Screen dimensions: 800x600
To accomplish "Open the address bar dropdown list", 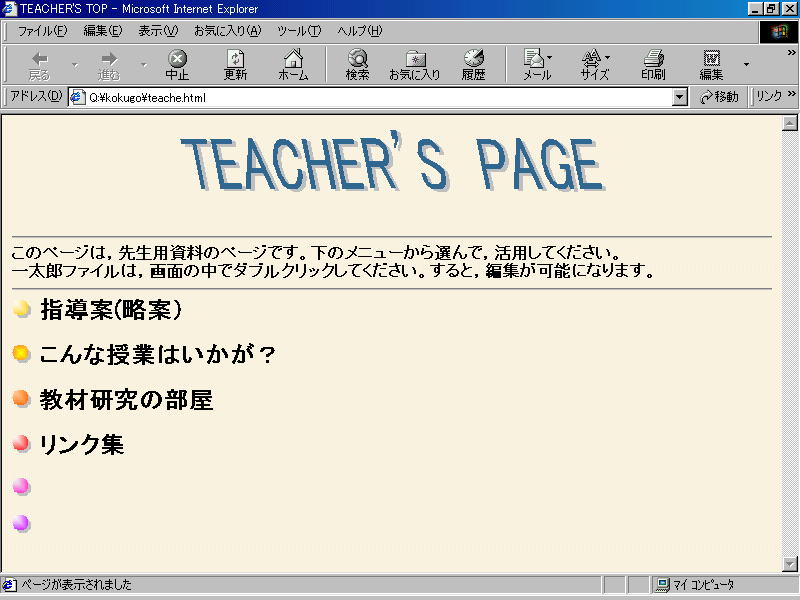I will pos(680,97).
